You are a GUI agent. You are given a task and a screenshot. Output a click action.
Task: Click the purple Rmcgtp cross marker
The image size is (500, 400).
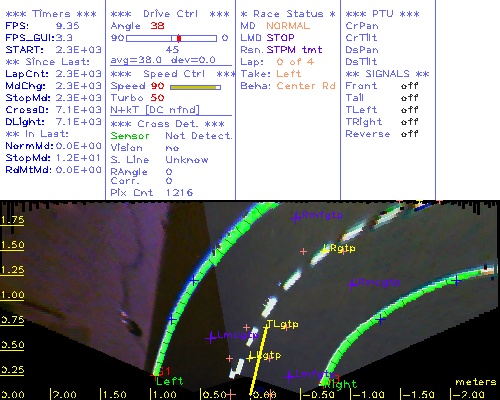[351, 285]
